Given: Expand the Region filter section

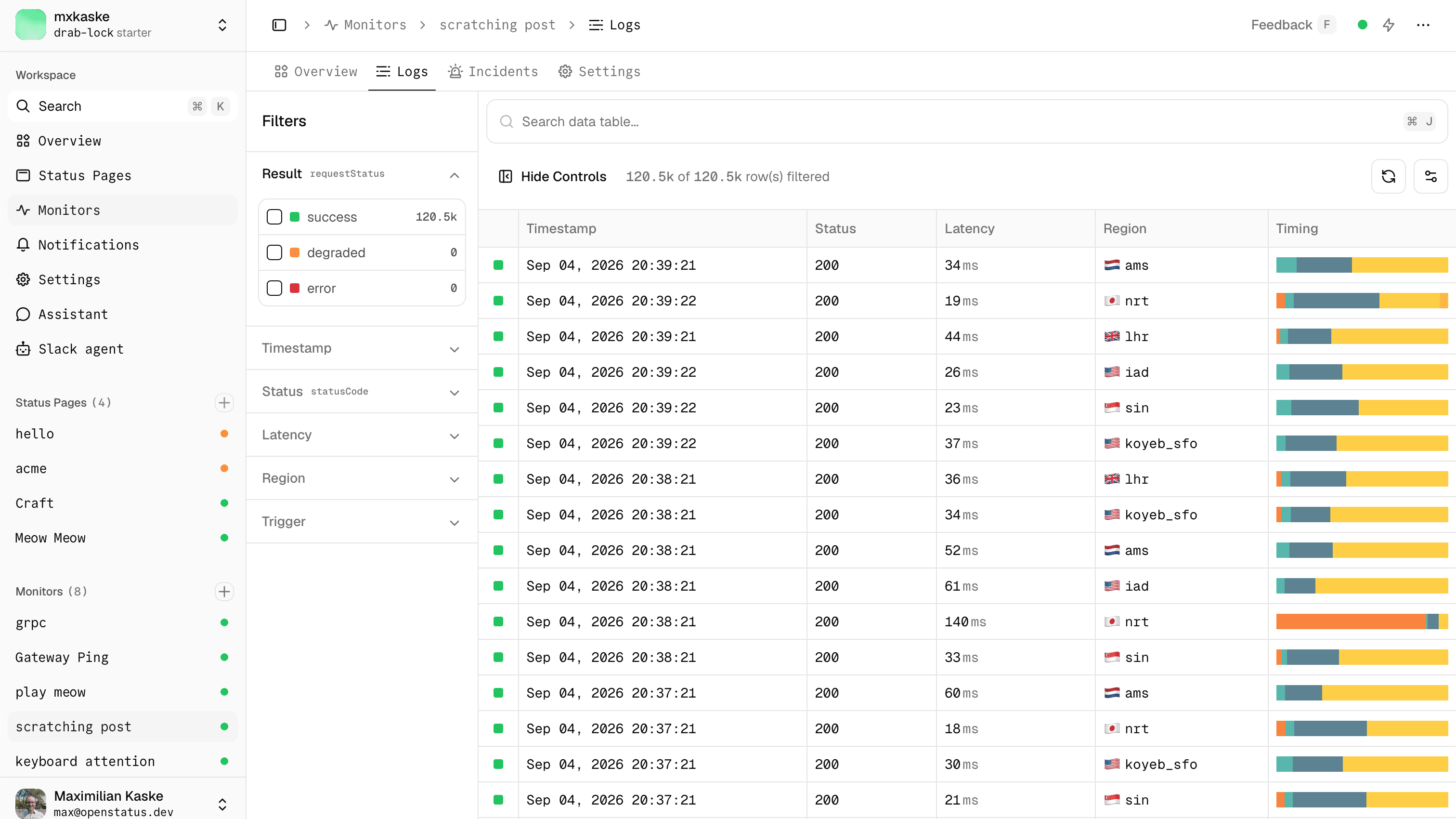Looking at the screenshot, I should point(361,478).
